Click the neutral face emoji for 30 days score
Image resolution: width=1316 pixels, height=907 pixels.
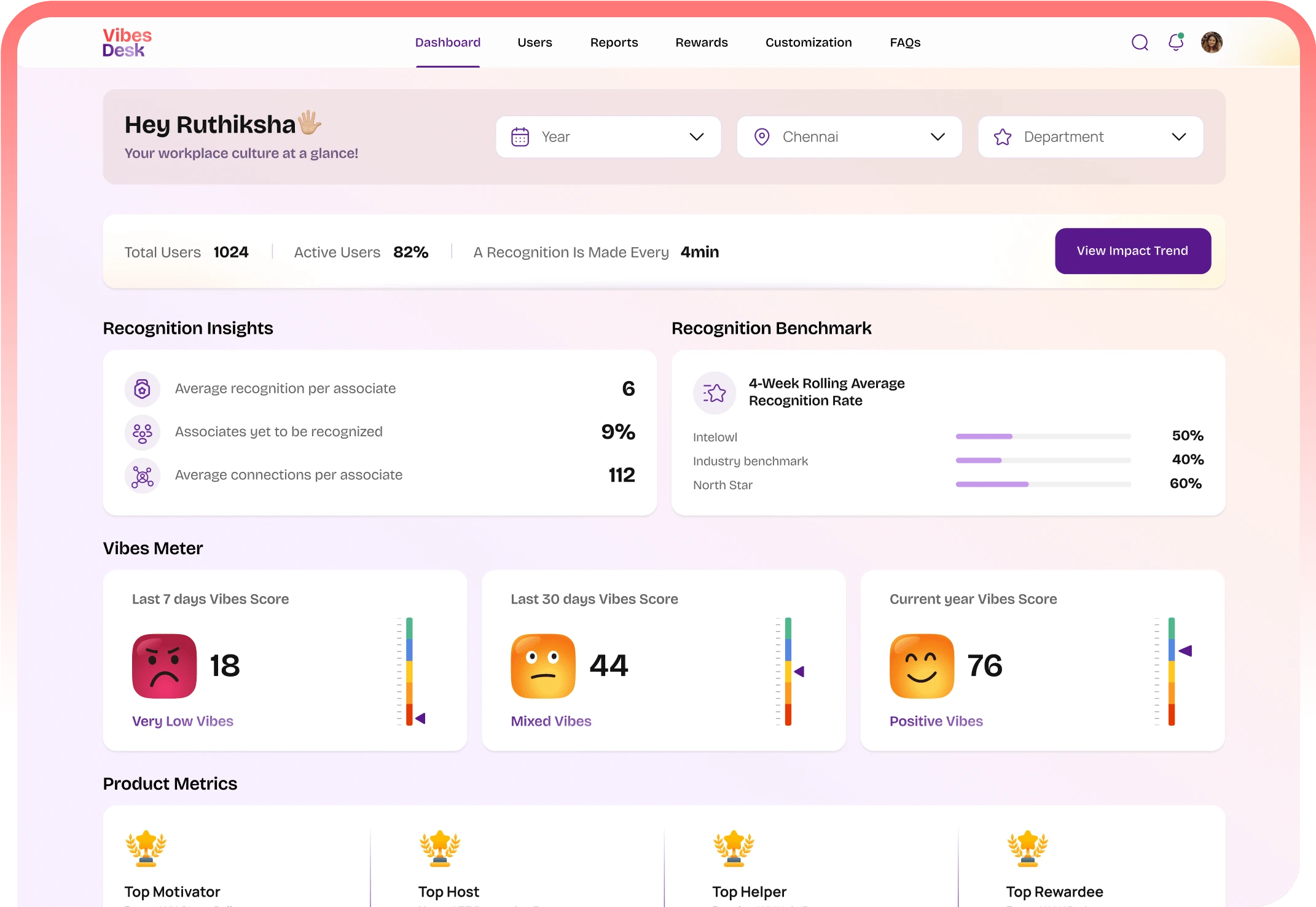543,666
